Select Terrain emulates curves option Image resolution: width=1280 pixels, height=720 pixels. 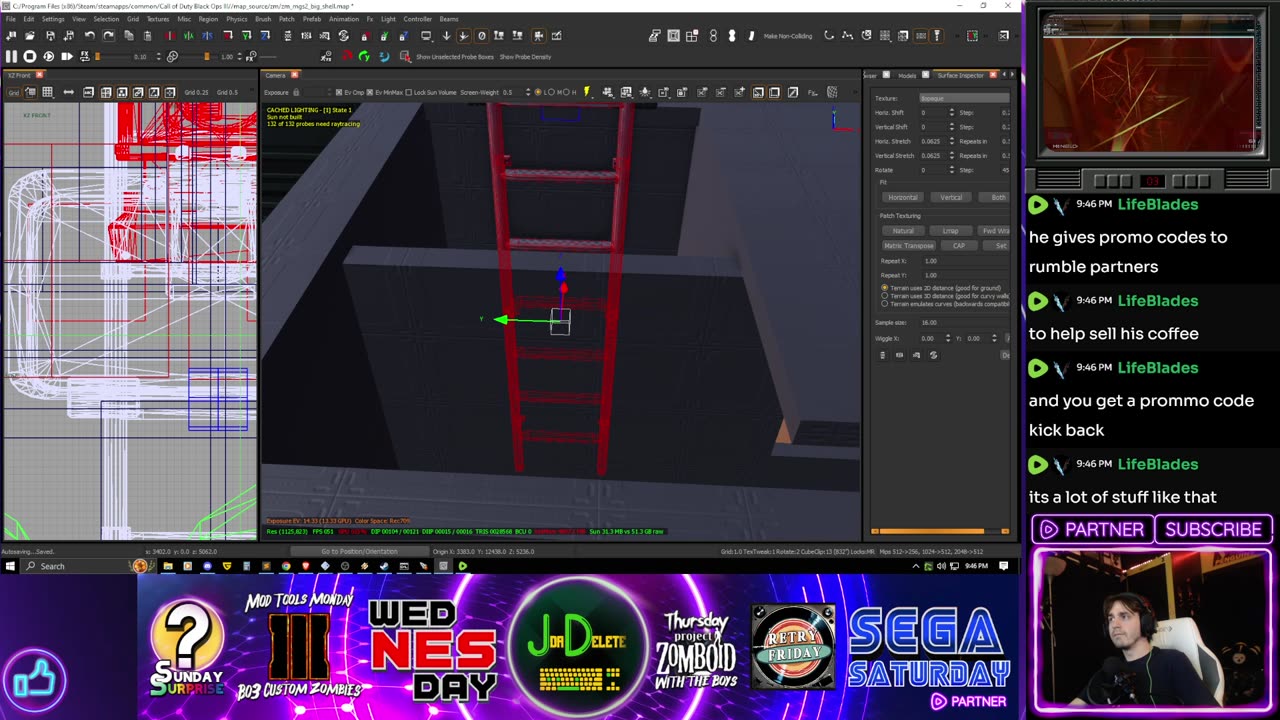click(x=884, y=304)
